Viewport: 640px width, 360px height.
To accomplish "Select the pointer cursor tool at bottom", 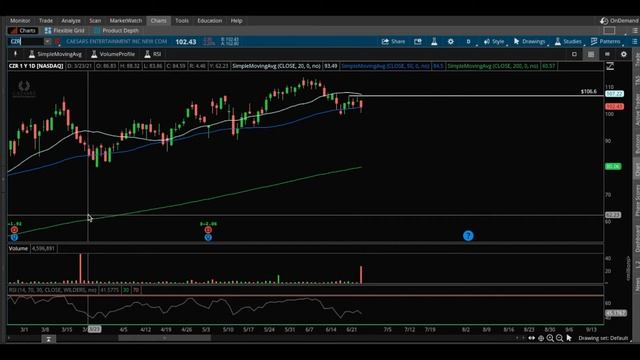I will (x=569, y=338).
